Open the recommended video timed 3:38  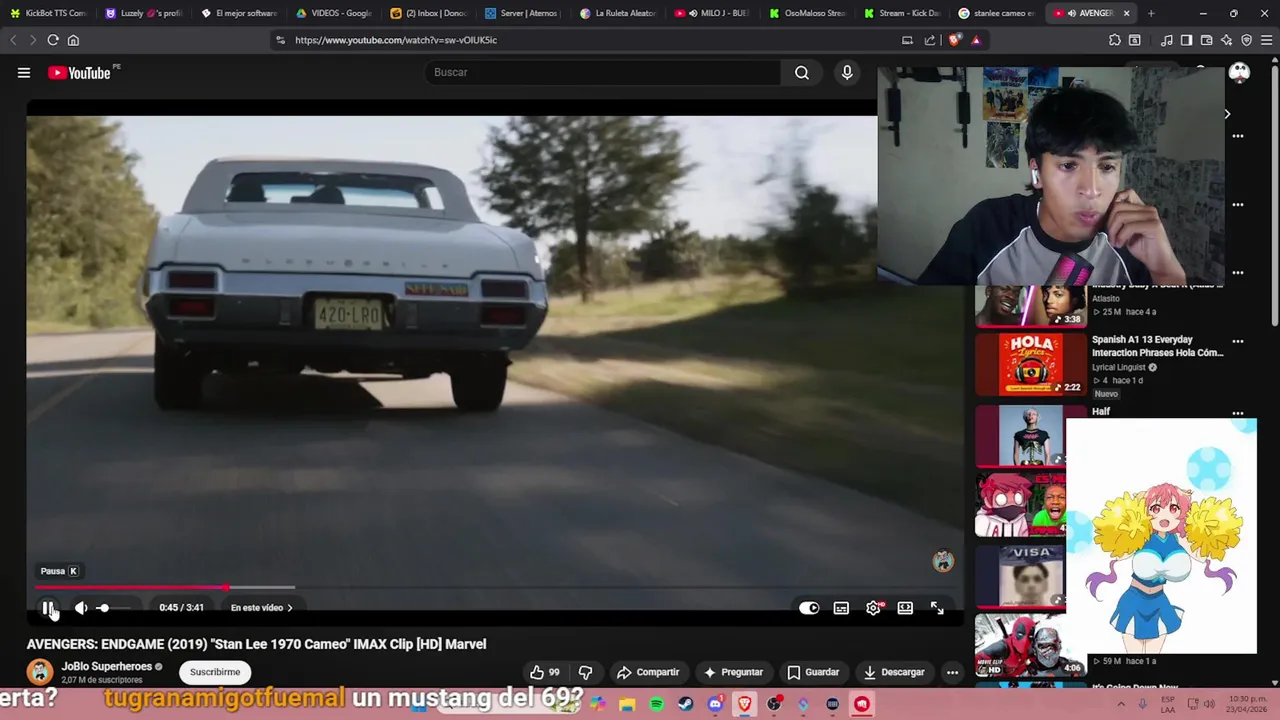(1031, 305)
